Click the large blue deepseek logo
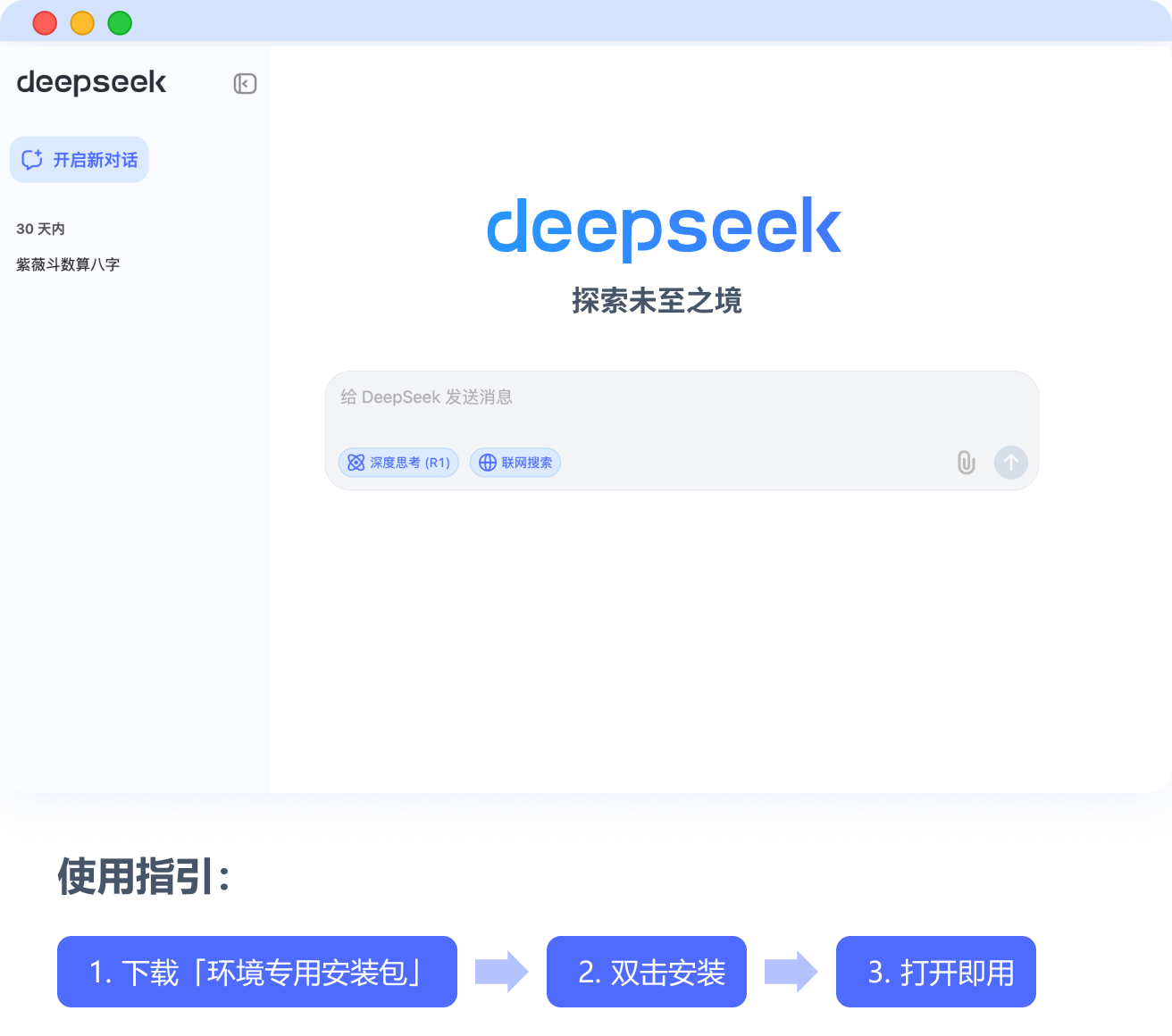Screen dimensions: 1172x1036 [664, 229]
